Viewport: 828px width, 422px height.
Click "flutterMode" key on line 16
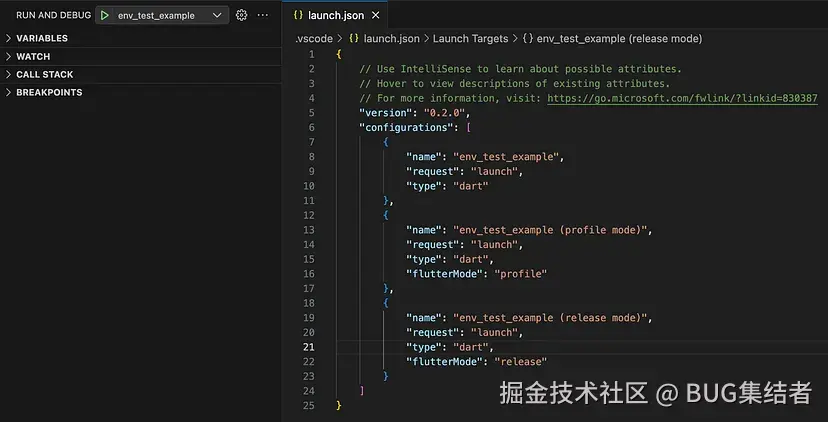click(444, 274)
